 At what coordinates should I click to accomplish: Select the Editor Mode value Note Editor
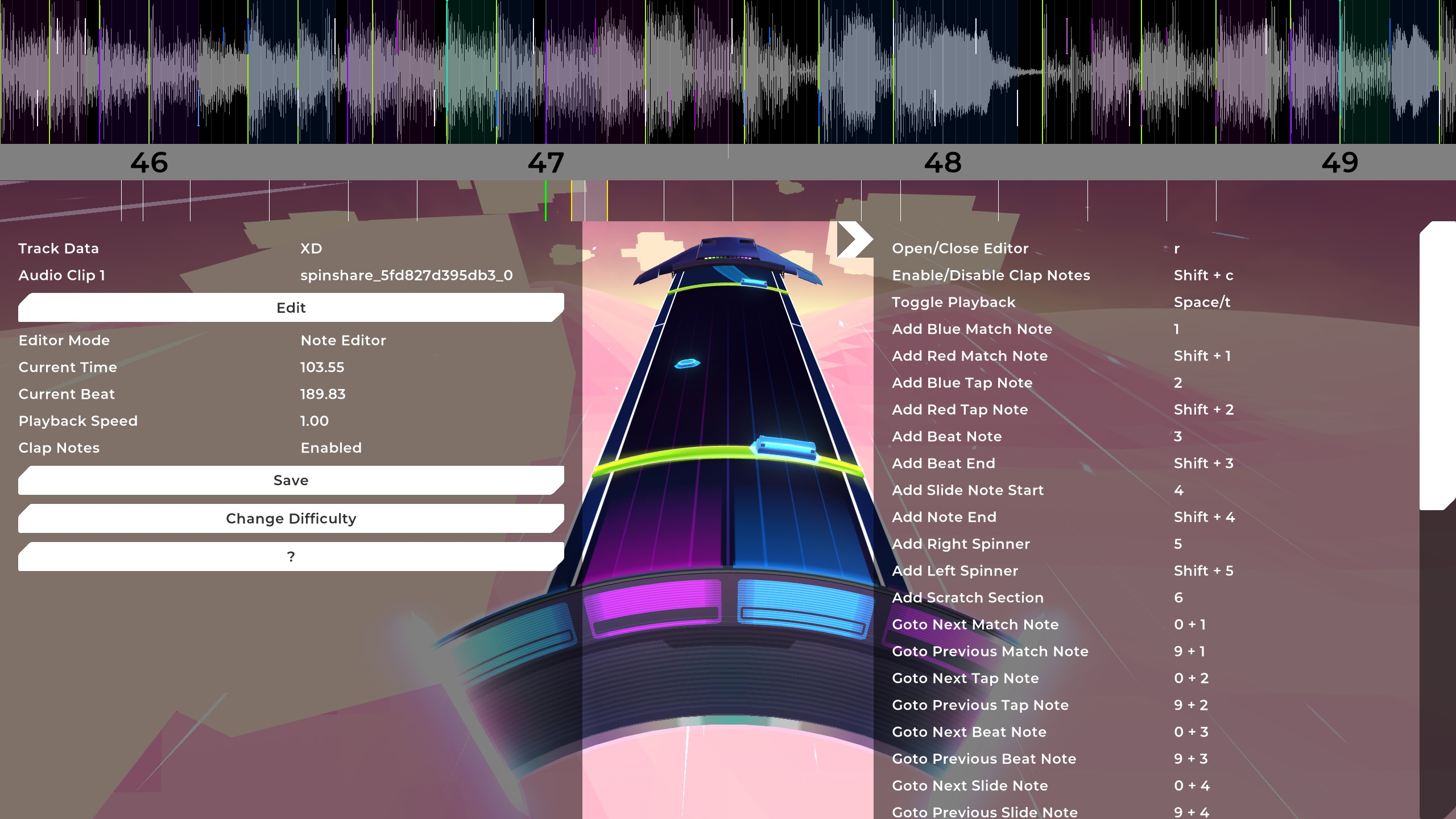pos(343,341)
